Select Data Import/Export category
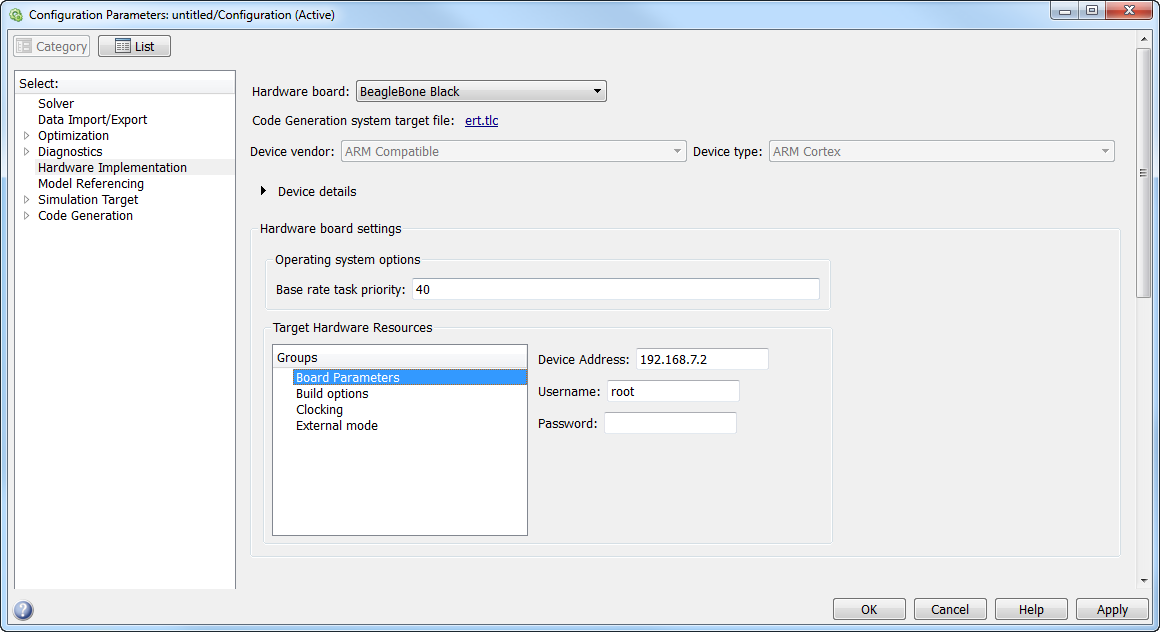Viewport: 1160px width, 632px height. coord(92,120)
